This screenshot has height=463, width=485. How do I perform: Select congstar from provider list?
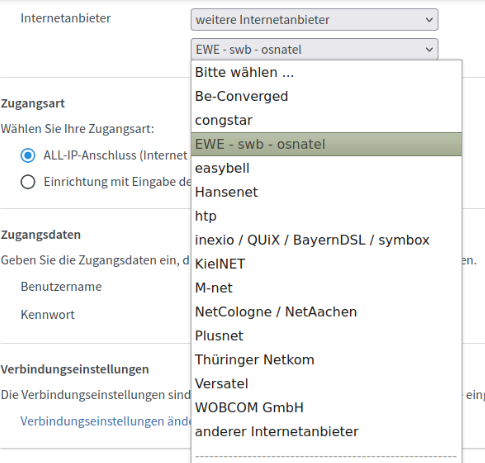pyautogui.click(x=327, y=120)
